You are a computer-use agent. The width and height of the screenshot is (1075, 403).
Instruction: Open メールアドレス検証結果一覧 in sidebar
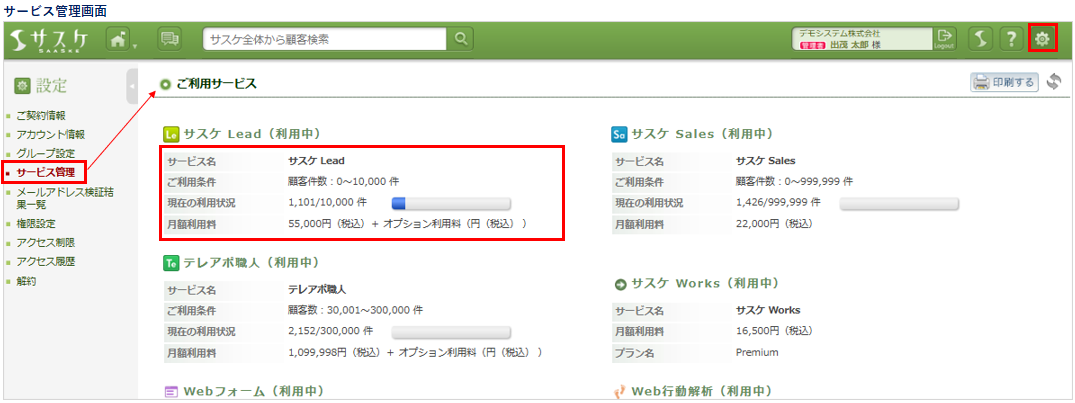pos(65,198)
